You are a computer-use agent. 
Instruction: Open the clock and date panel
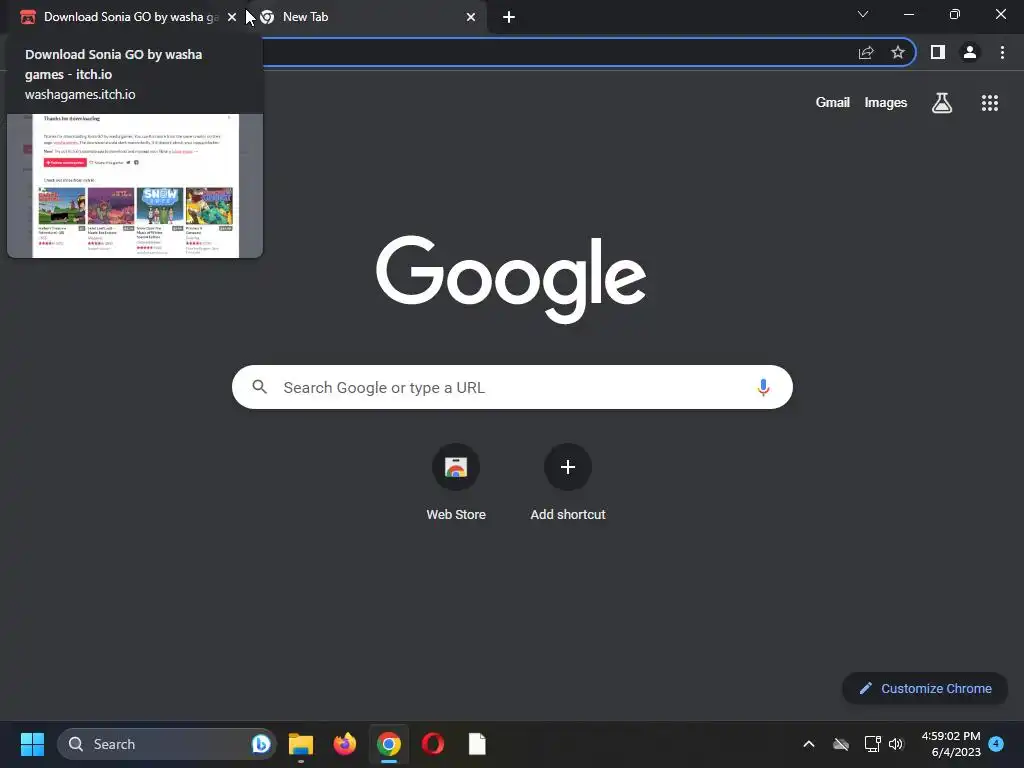click(951, 744)
